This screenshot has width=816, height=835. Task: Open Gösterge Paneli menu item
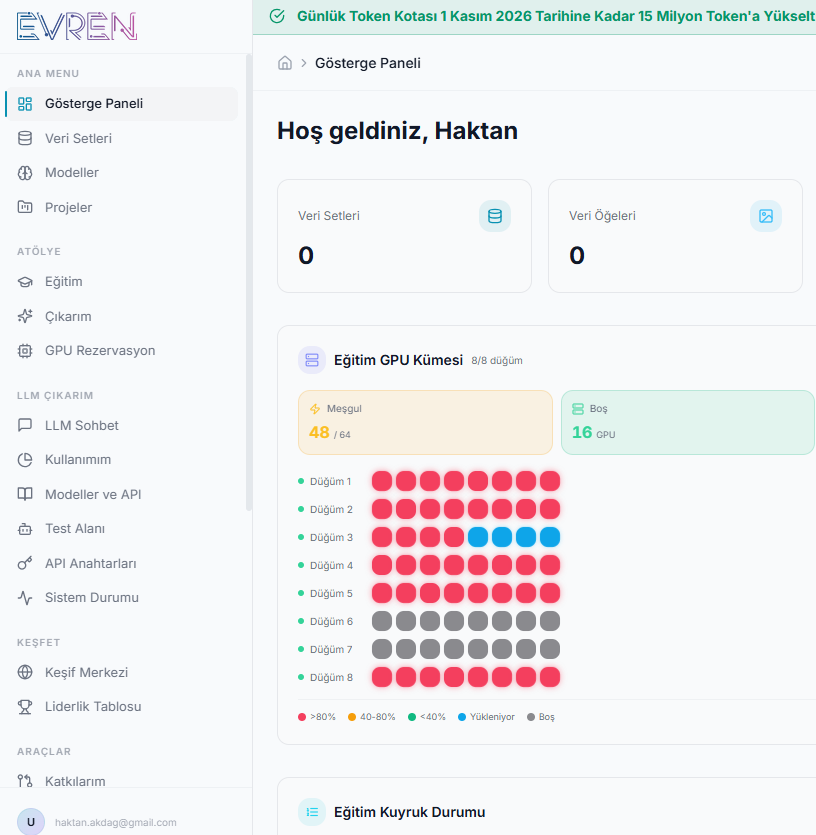(x=122, y=104)
